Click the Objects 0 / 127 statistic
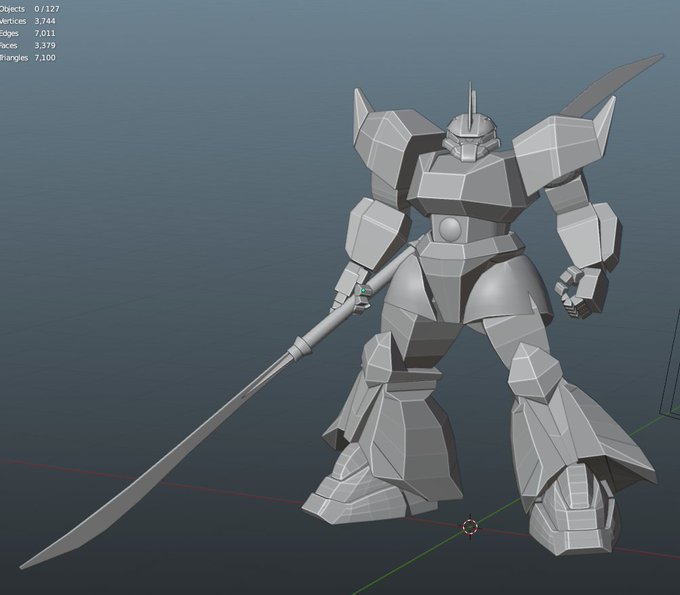Screen dimensions: 680x595 [x=29, y=9]
